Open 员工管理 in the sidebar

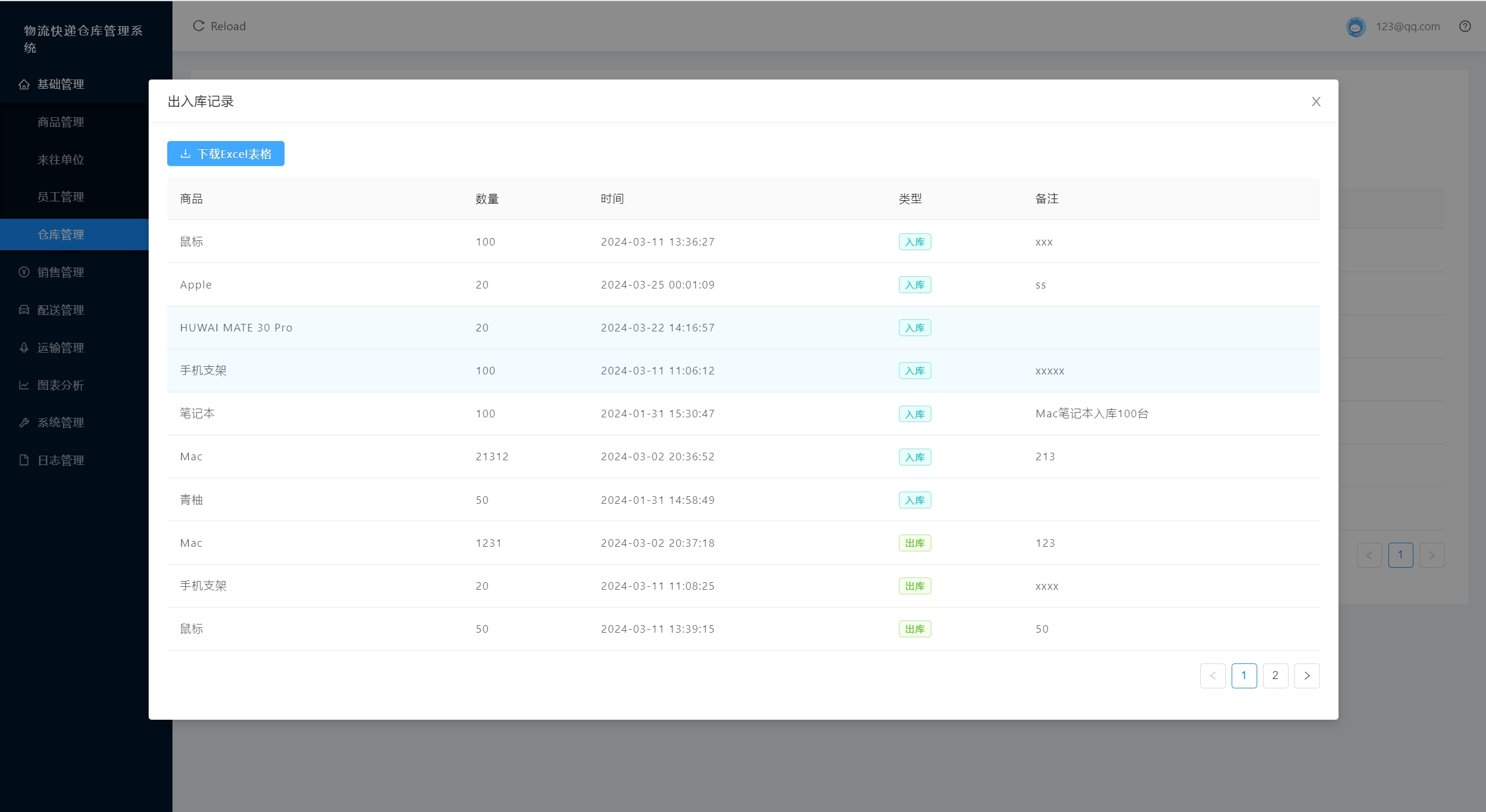[61, 197]
